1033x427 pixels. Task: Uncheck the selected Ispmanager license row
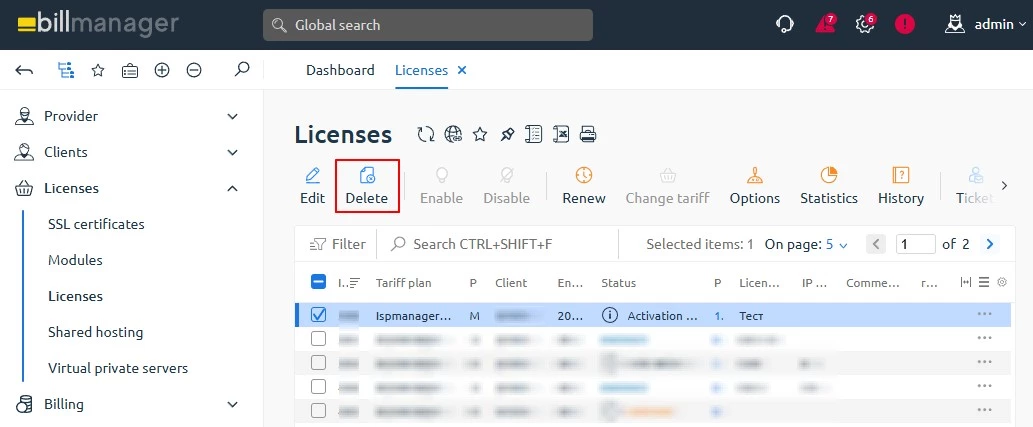[x=318, y=315]
